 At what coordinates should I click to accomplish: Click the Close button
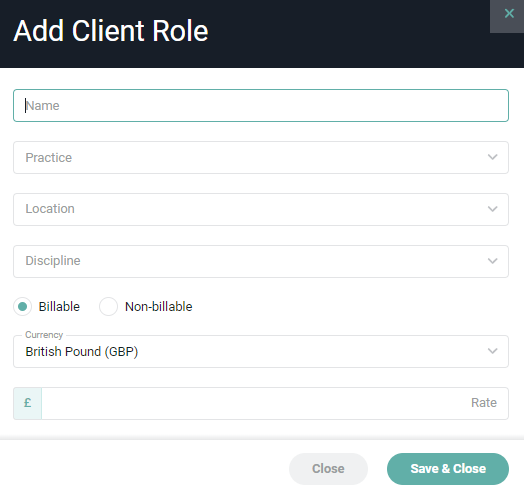[x=328, y=469]
